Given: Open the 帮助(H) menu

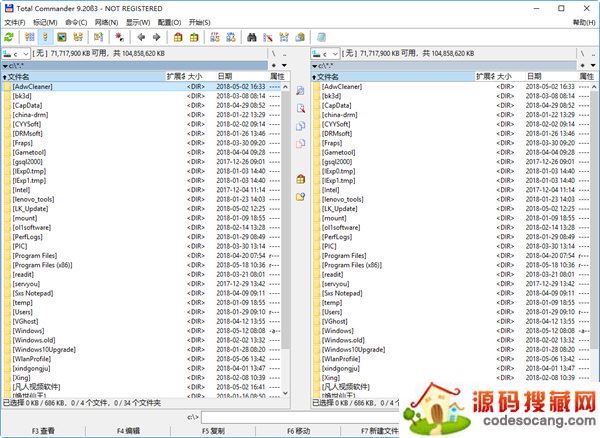Looking at the screenshot, I should [584, 23].
